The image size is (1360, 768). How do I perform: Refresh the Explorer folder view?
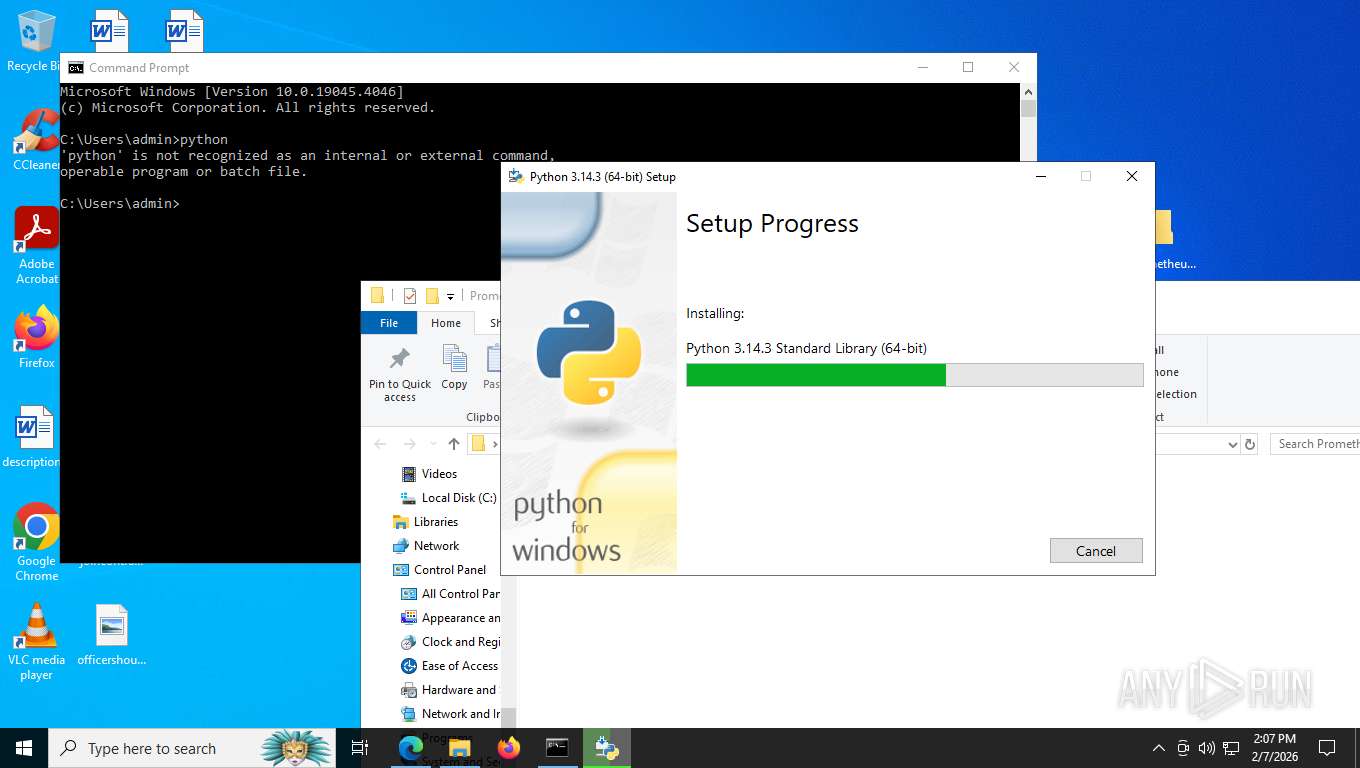(1249, 444)
